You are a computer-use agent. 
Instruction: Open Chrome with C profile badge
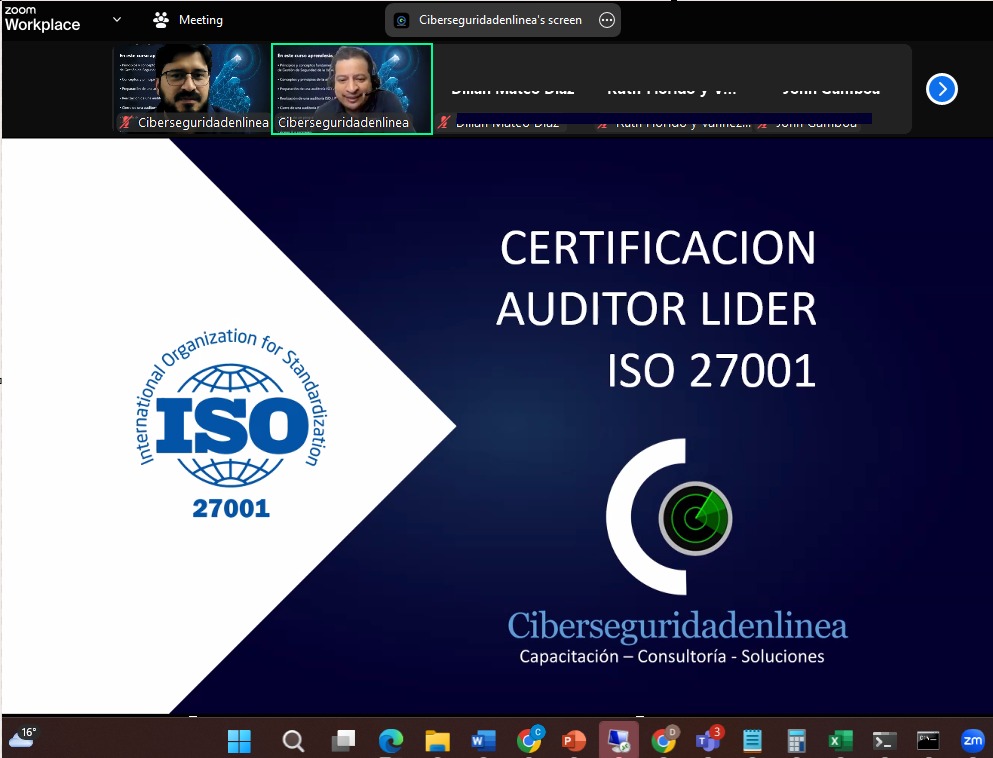coord(529,739)
